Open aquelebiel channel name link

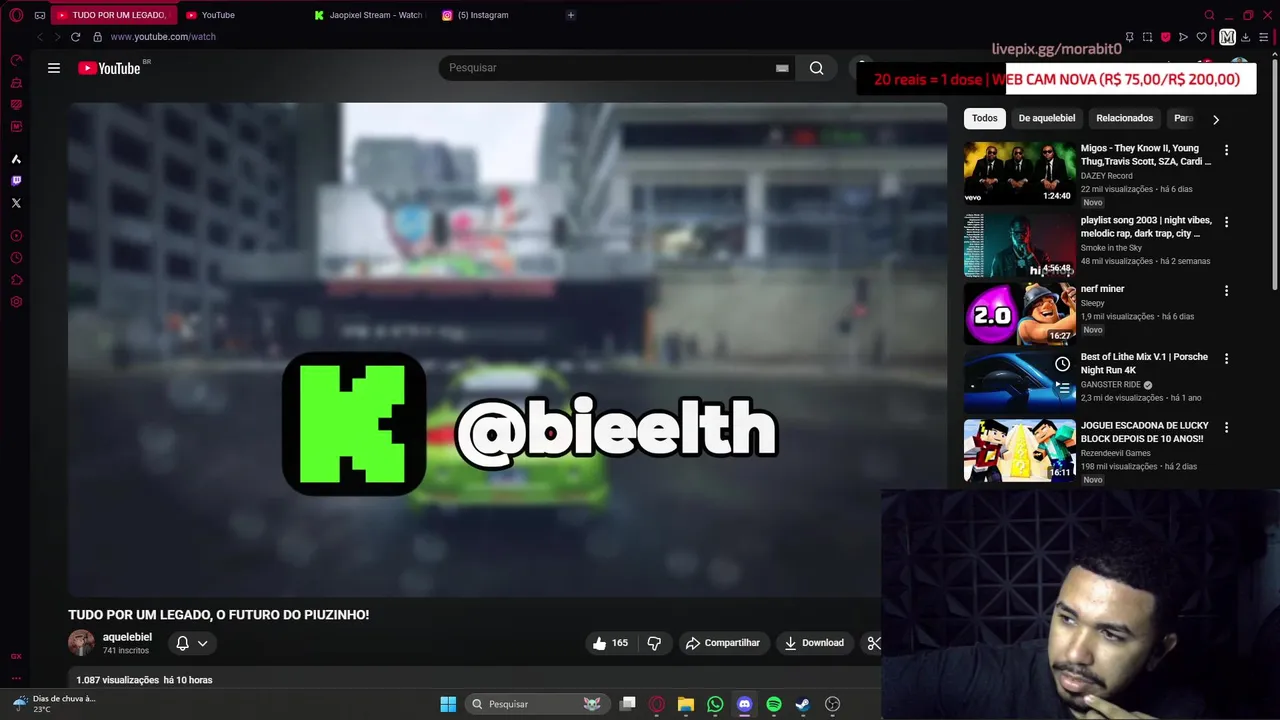click(127, 637)
